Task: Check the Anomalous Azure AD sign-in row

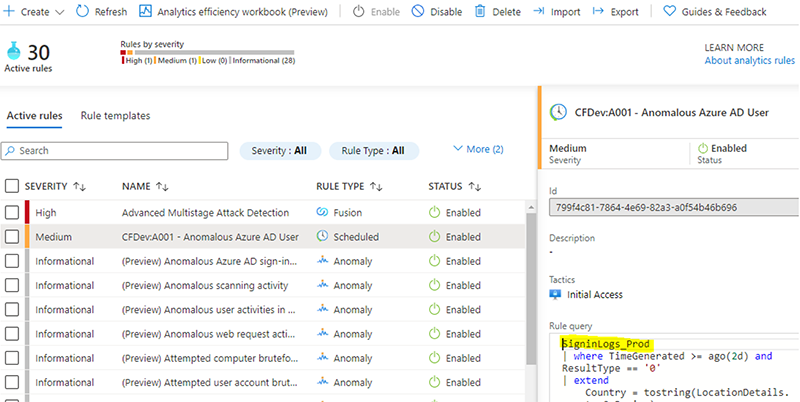Action: (12, 261)
